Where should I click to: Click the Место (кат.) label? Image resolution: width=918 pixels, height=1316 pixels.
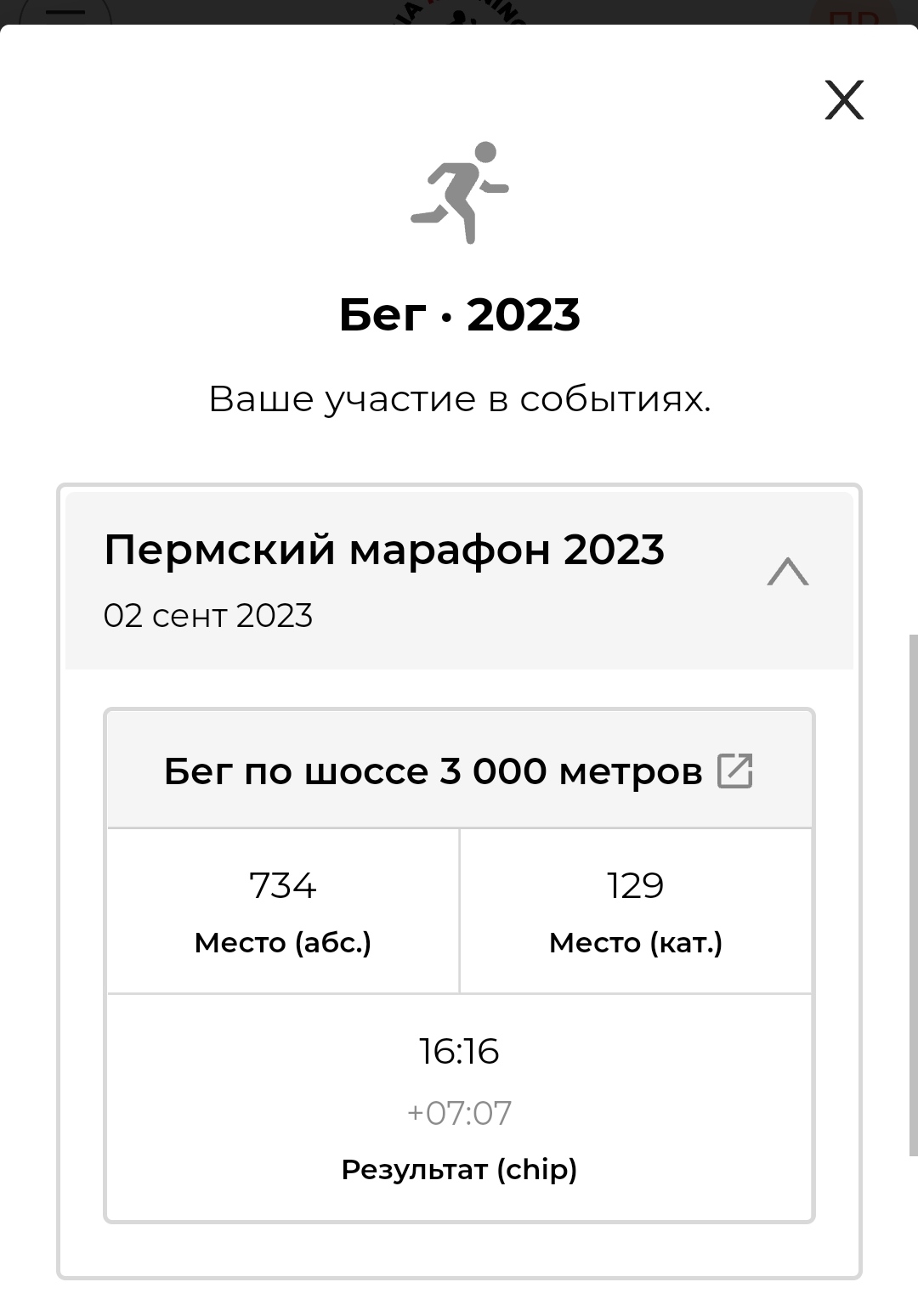point(636,943)
